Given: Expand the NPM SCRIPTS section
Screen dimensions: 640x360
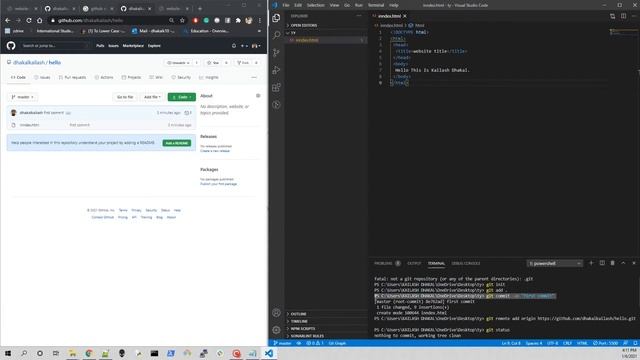Looking at the screenshot, I should (x=302, y=329).
